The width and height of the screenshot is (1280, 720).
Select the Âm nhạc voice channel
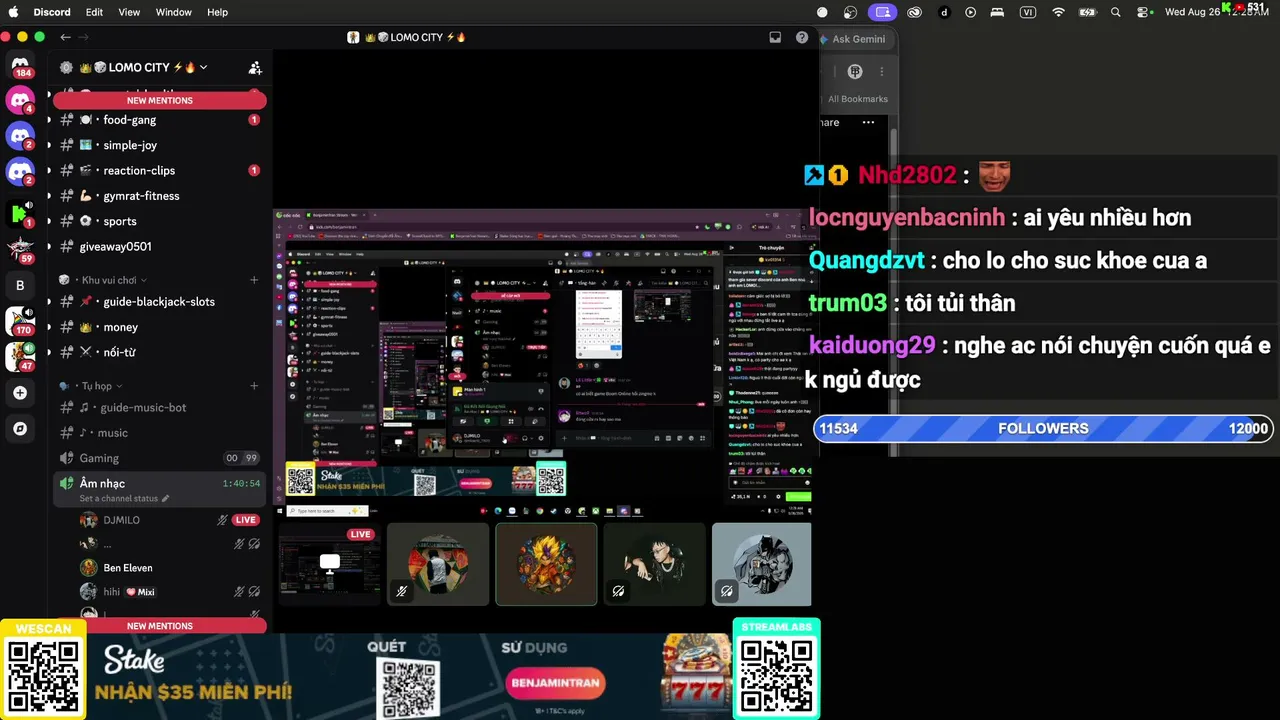158,489
